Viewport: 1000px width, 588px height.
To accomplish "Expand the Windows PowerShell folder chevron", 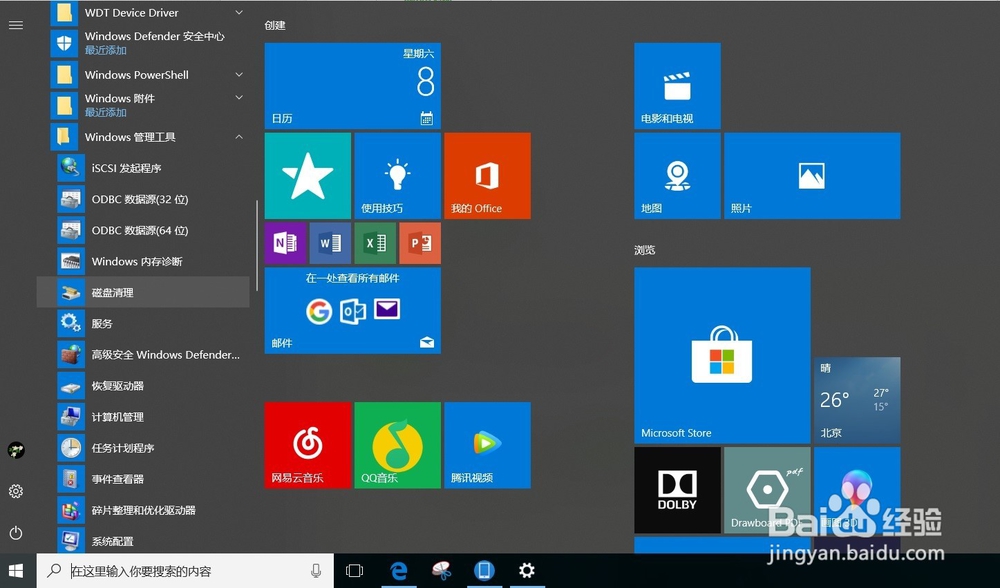I will pyautogui.click(x=239, y=75).
